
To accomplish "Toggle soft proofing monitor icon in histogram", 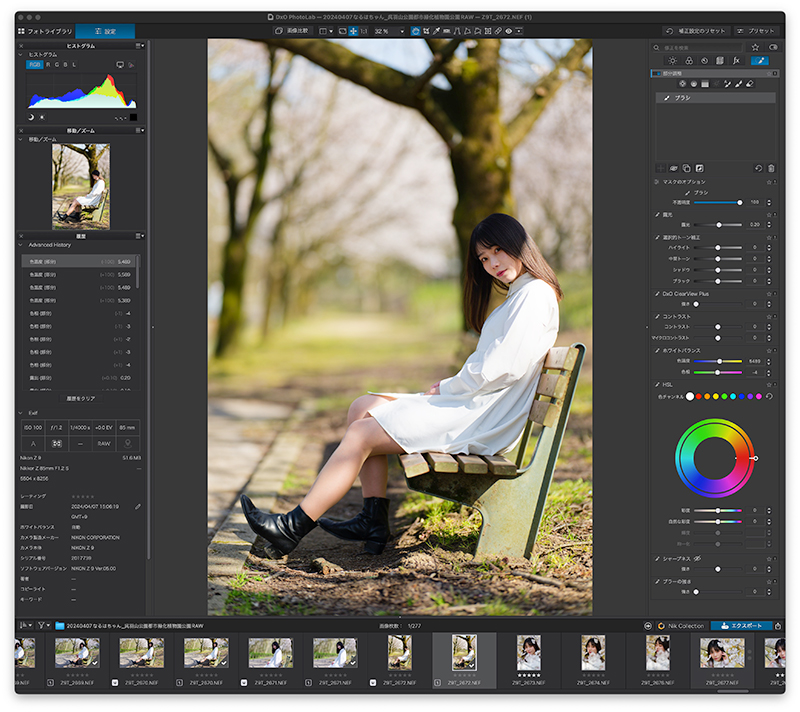I will [120, 65].
